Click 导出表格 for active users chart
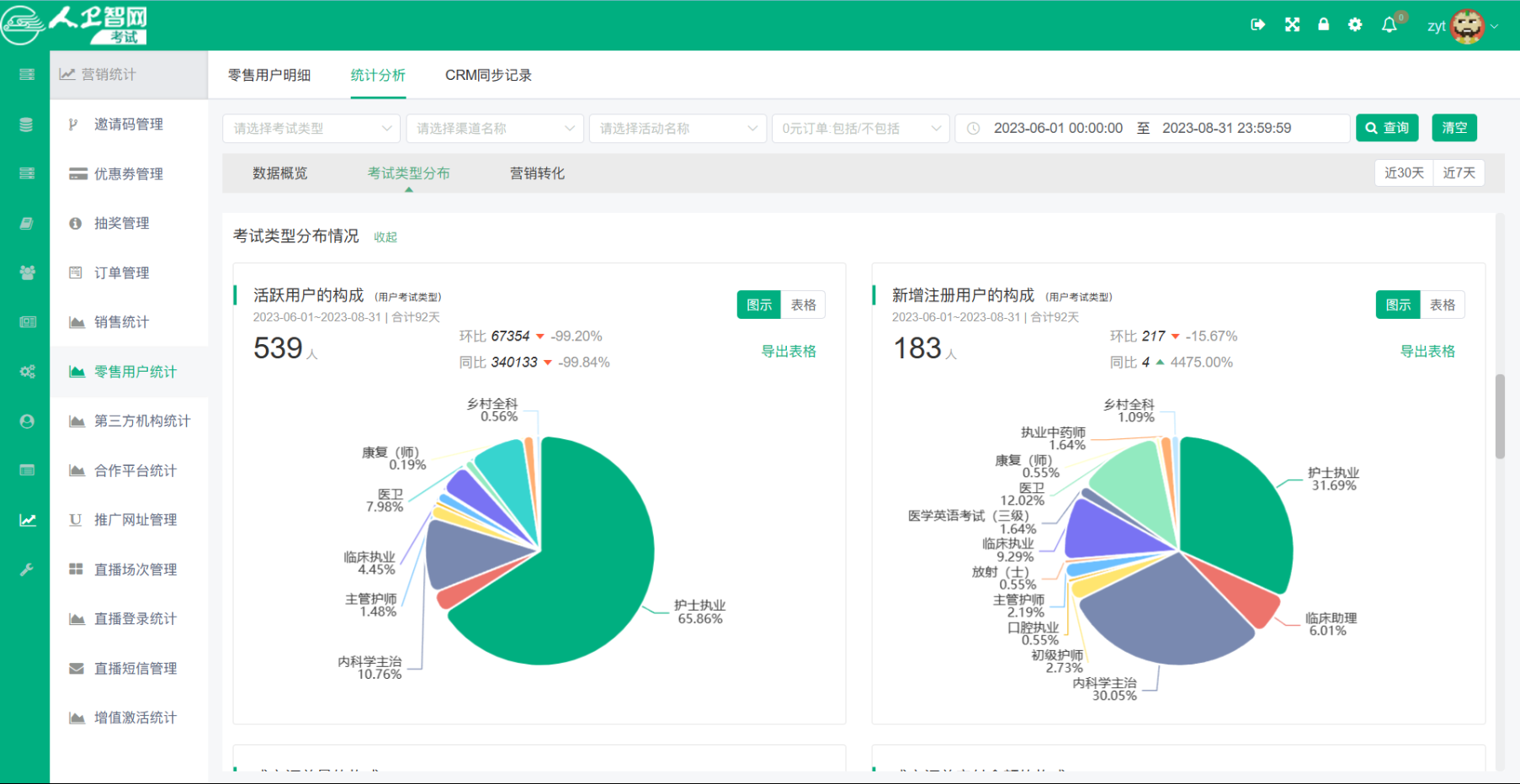 click(789, 352)
